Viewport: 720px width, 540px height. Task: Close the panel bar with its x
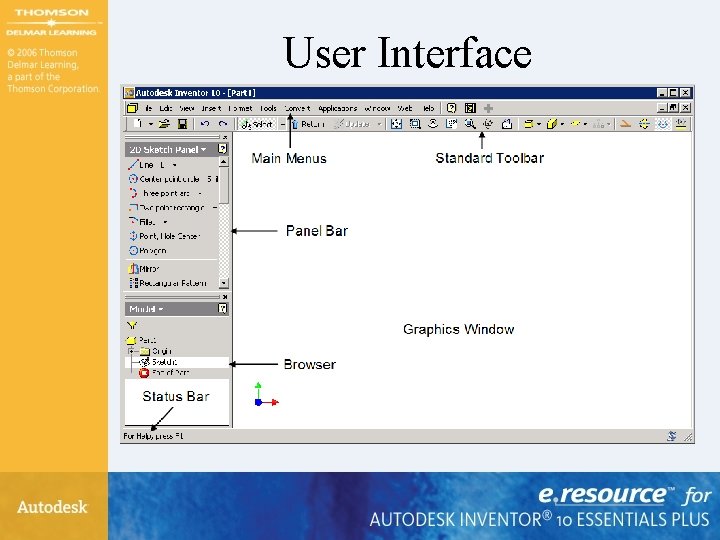click(x=225, y=137)
